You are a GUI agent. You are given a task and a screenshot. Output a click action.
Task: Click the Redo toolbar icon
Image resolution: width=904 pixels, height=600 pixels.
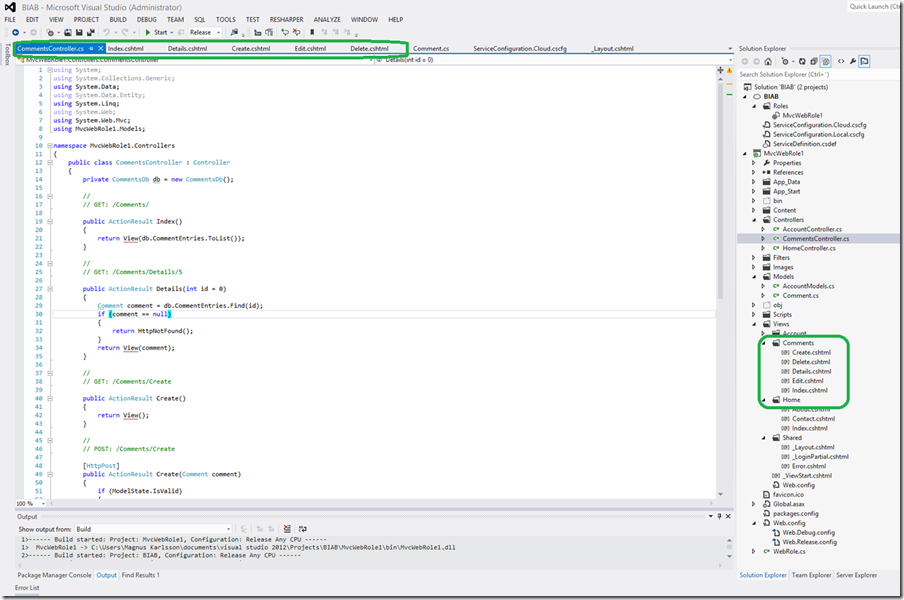point(125,32)
